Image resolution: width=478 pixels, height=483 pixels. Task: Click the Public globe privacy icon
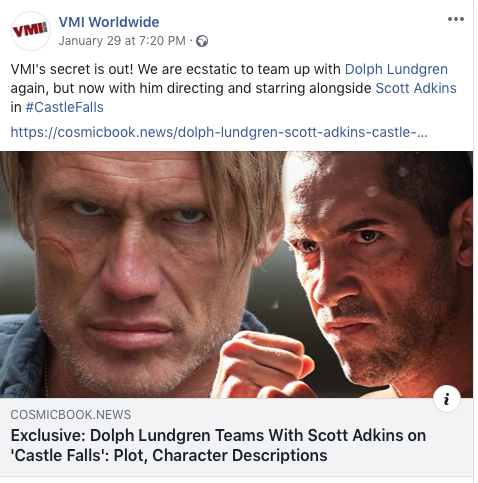pos(202,41)
